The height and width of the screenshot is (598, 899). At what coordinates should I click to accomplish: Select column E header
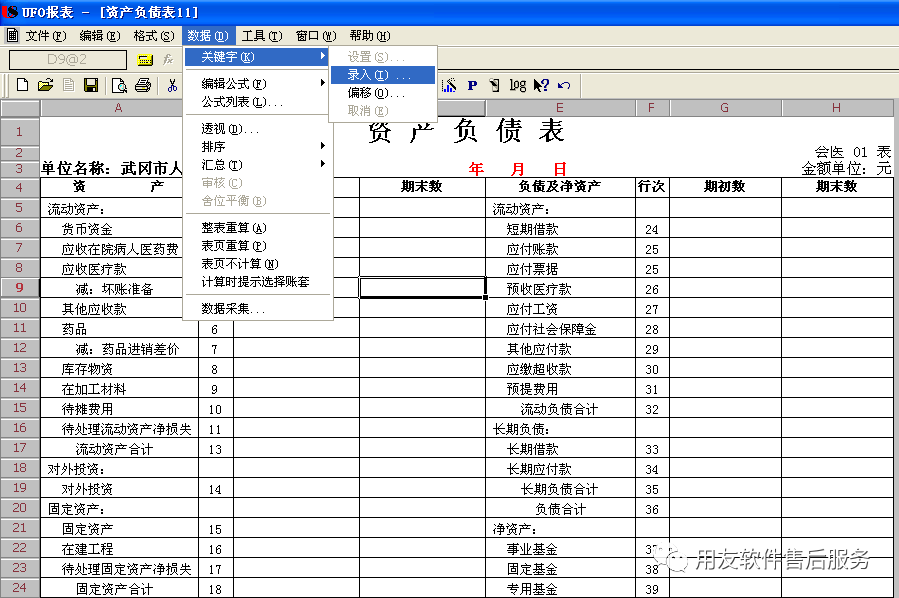point(560,107)
